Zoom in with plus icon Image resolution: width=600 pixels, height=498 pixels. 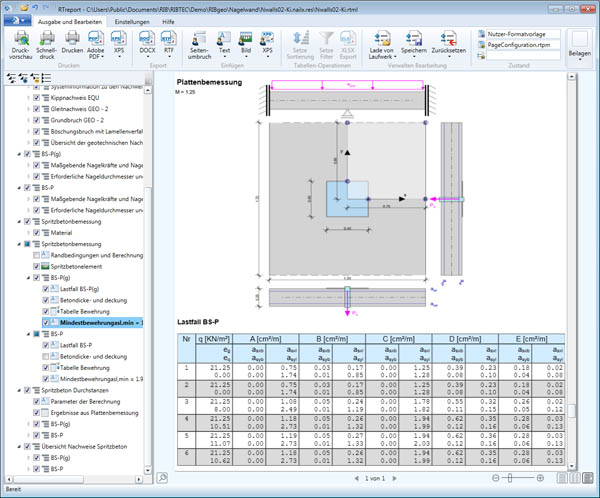tap(540, 478)
